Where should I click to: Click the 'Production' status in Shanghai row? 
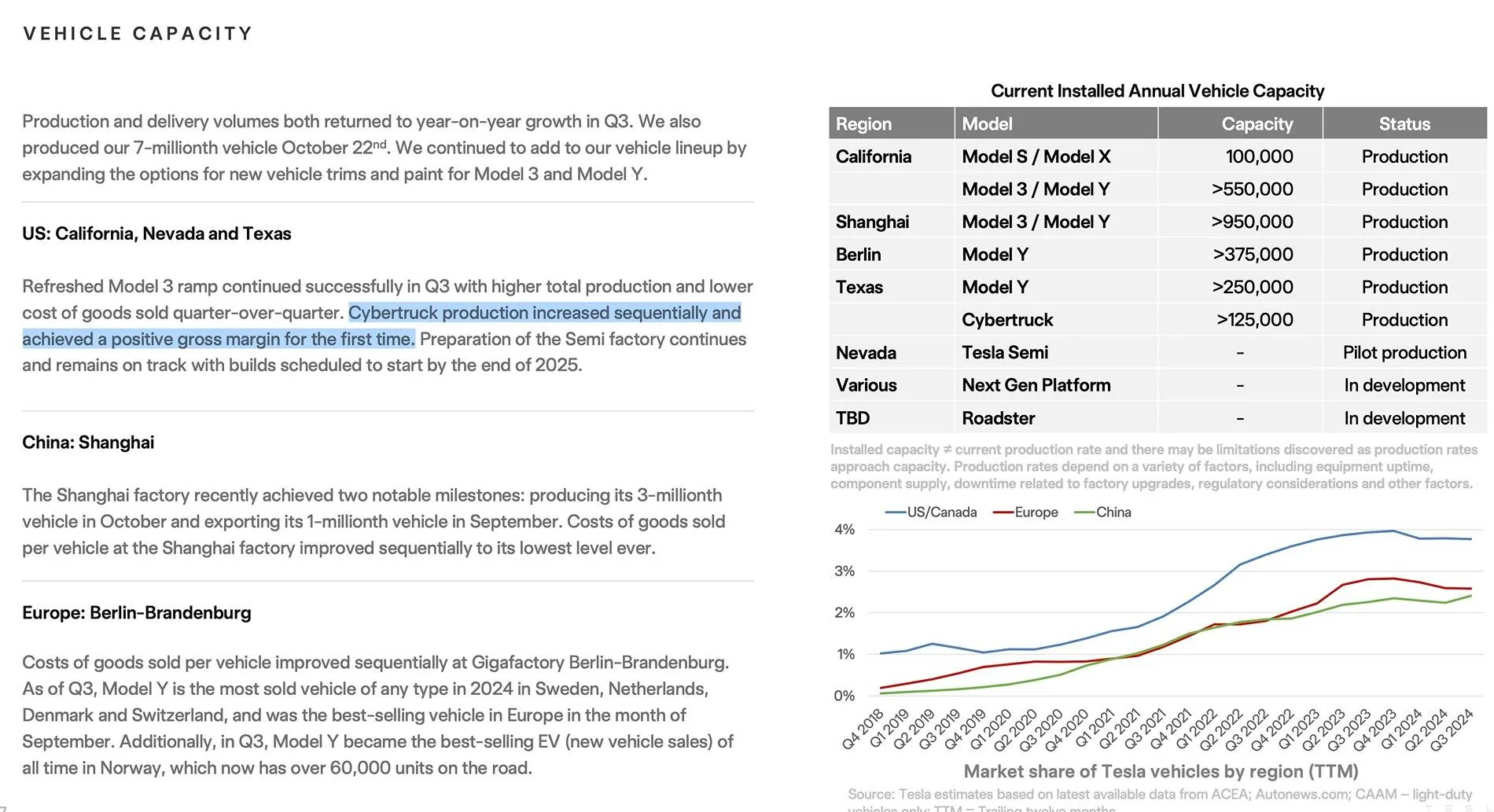point(1404,222)
